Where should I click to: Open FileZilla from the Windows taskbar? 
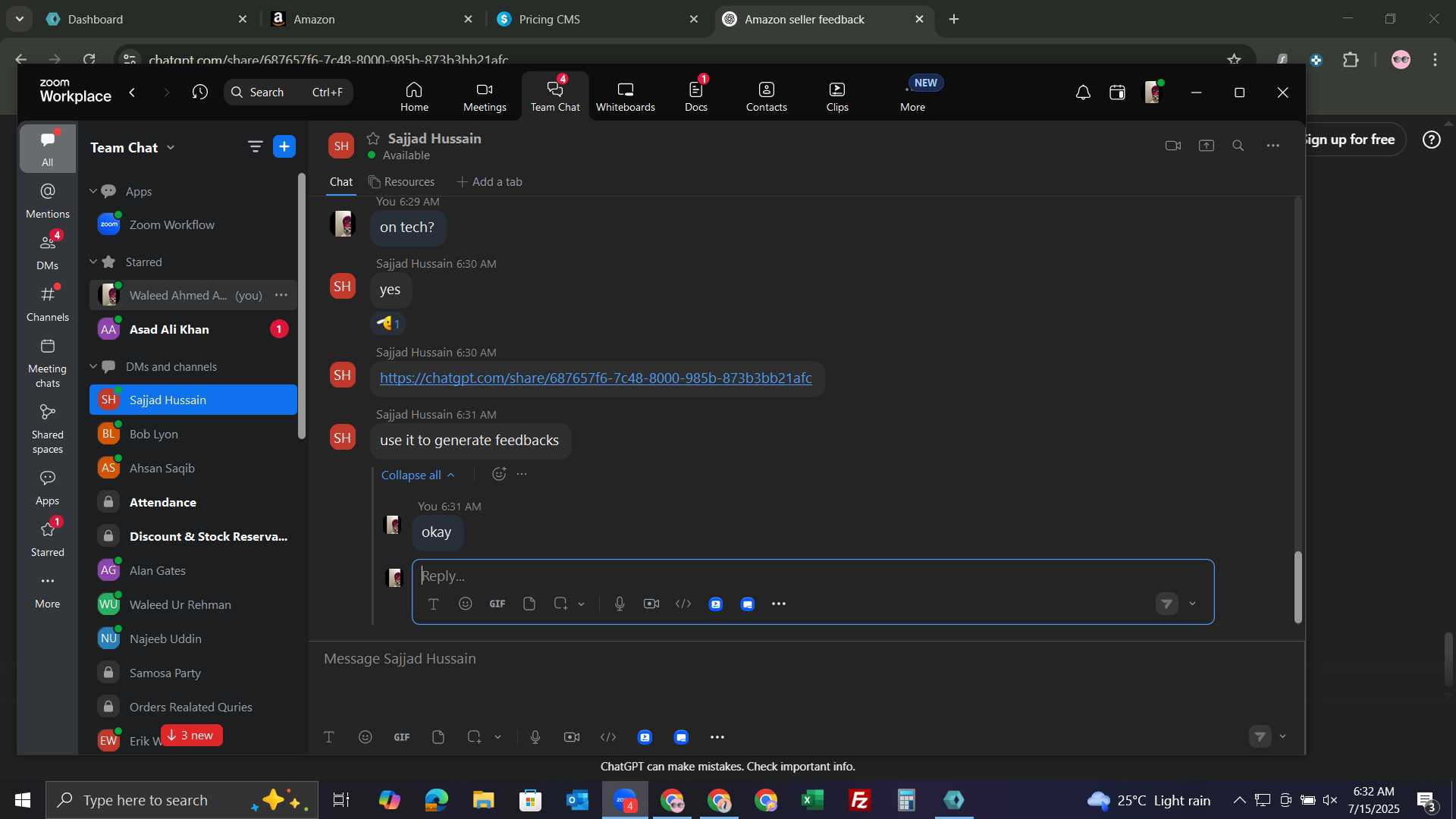(860, 800)
